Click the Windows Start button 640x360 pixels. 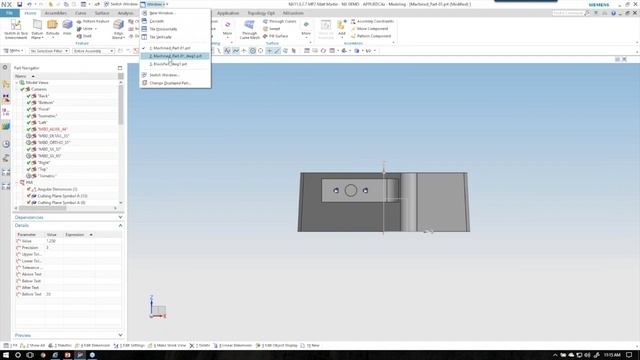[5, 355]
